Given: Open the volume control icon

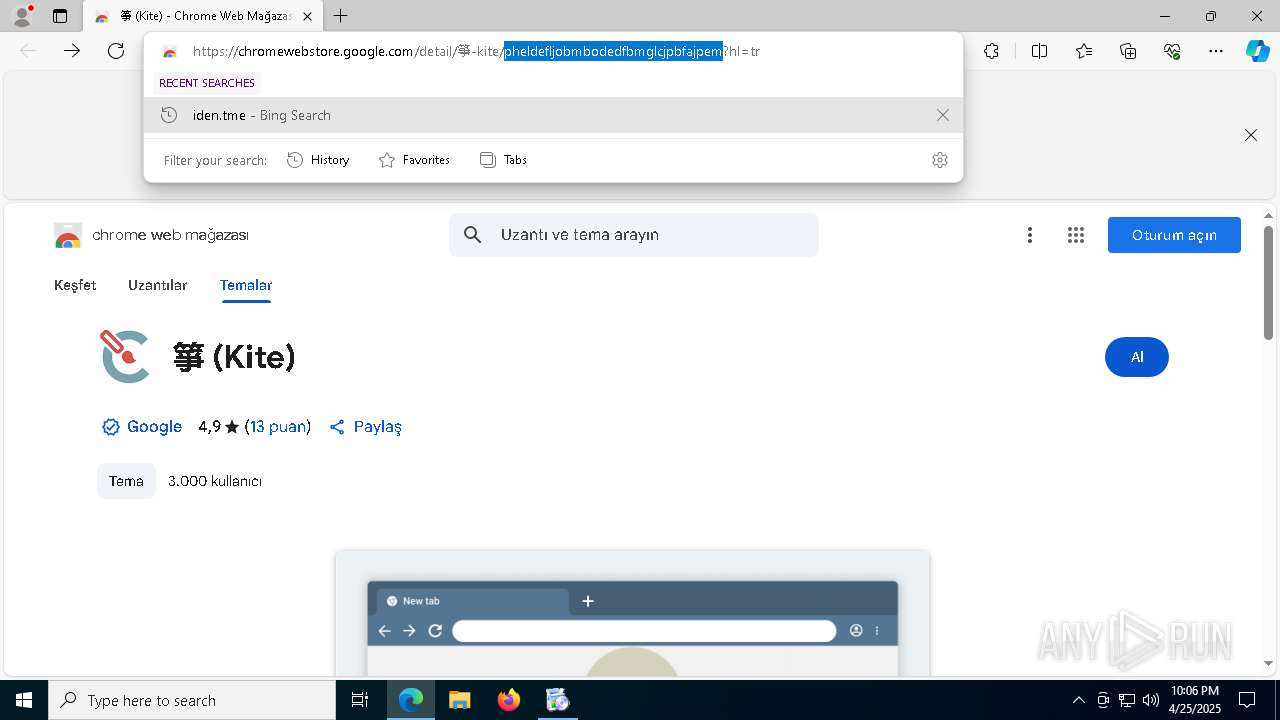Looking at the screenshot, I should (x=1150, y=700).
